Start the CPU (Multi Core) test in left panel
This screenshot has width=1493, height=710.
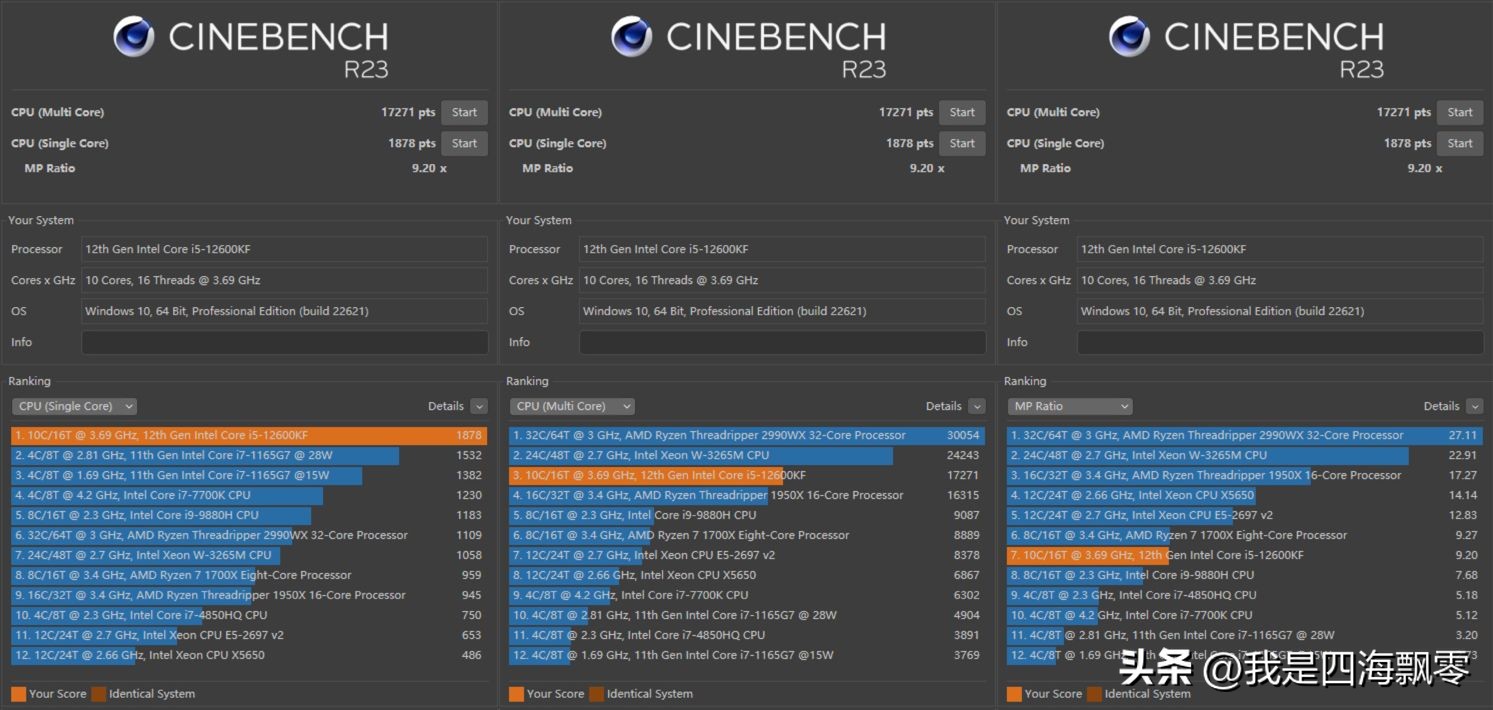click(464, 112)
